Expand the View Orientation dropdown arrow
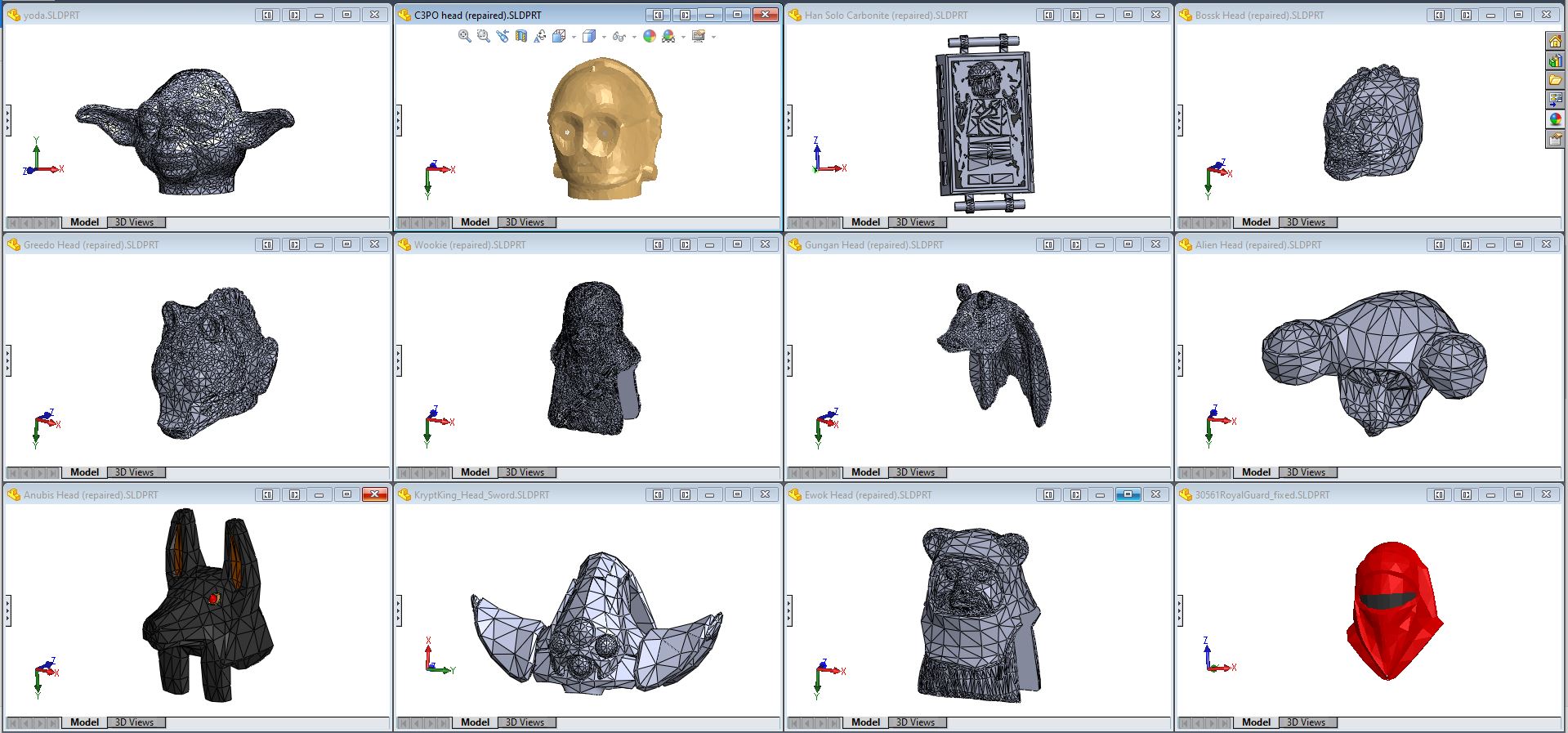This screenshot has height=733, width=1568. point(574,37)
